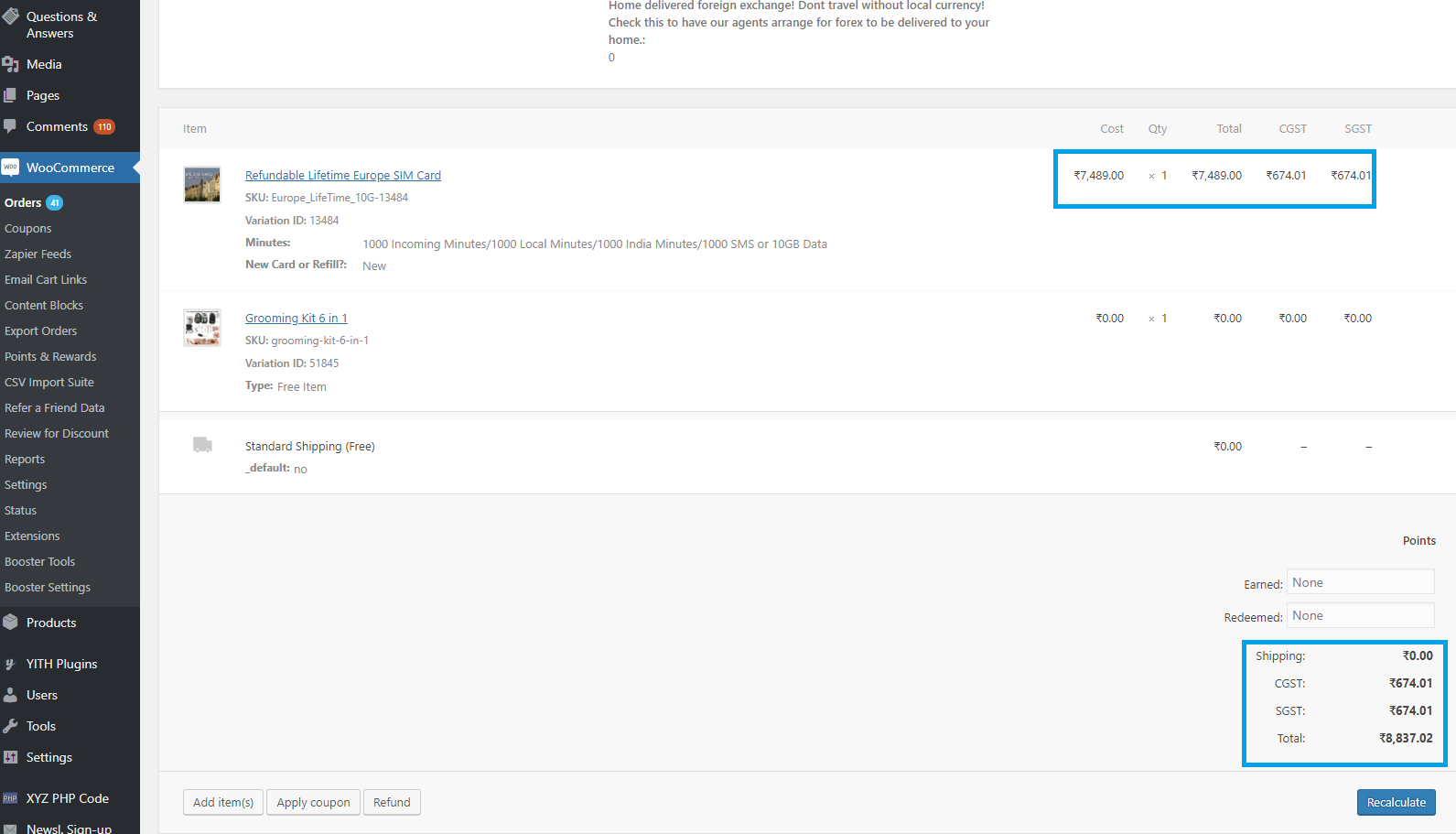This screenshot has height=834, width=1456.
Task: Open Europe SIM Card product thumbnail
Action: (x=202, y=184)
